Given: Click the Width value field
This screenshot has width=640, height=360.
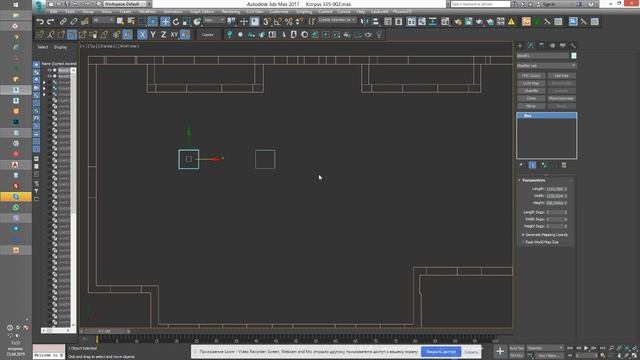Looking at the screenshot, I should tap(554, 196).
